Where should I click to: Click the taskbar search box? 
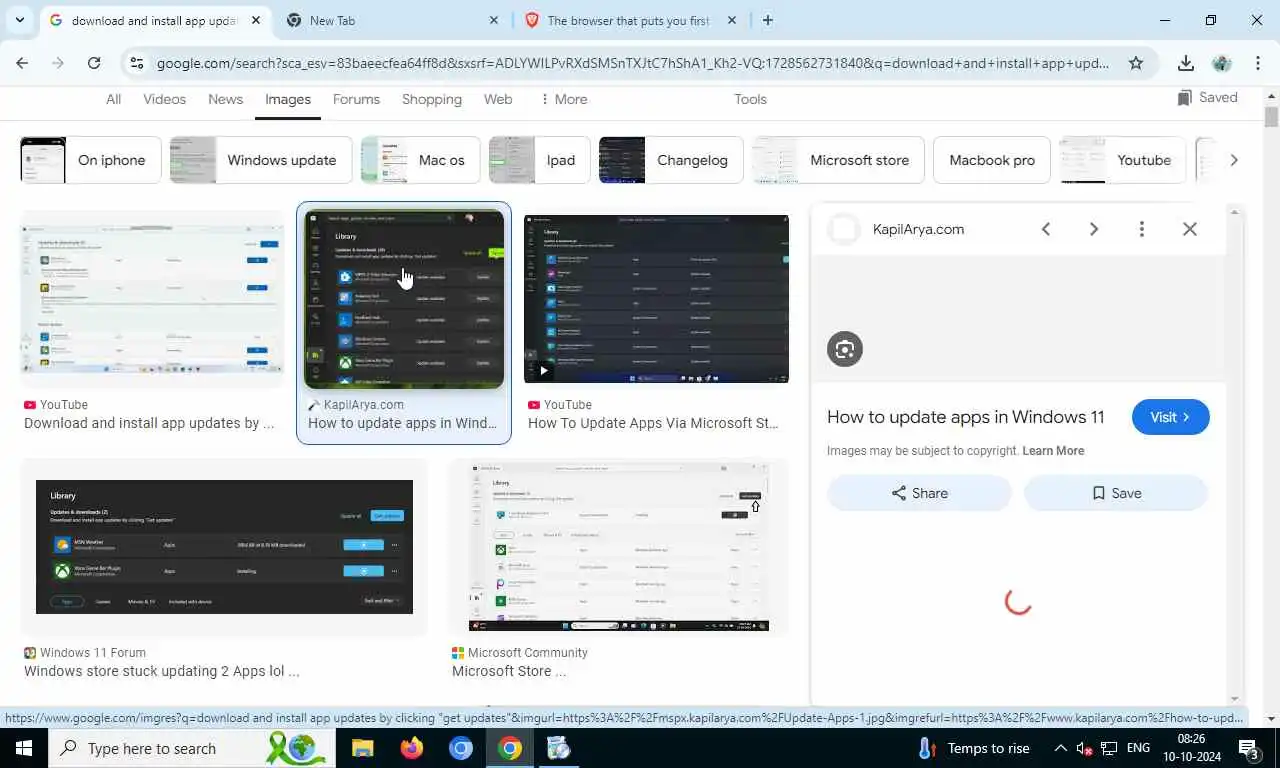pyautogui.click(x=190, y=748)
